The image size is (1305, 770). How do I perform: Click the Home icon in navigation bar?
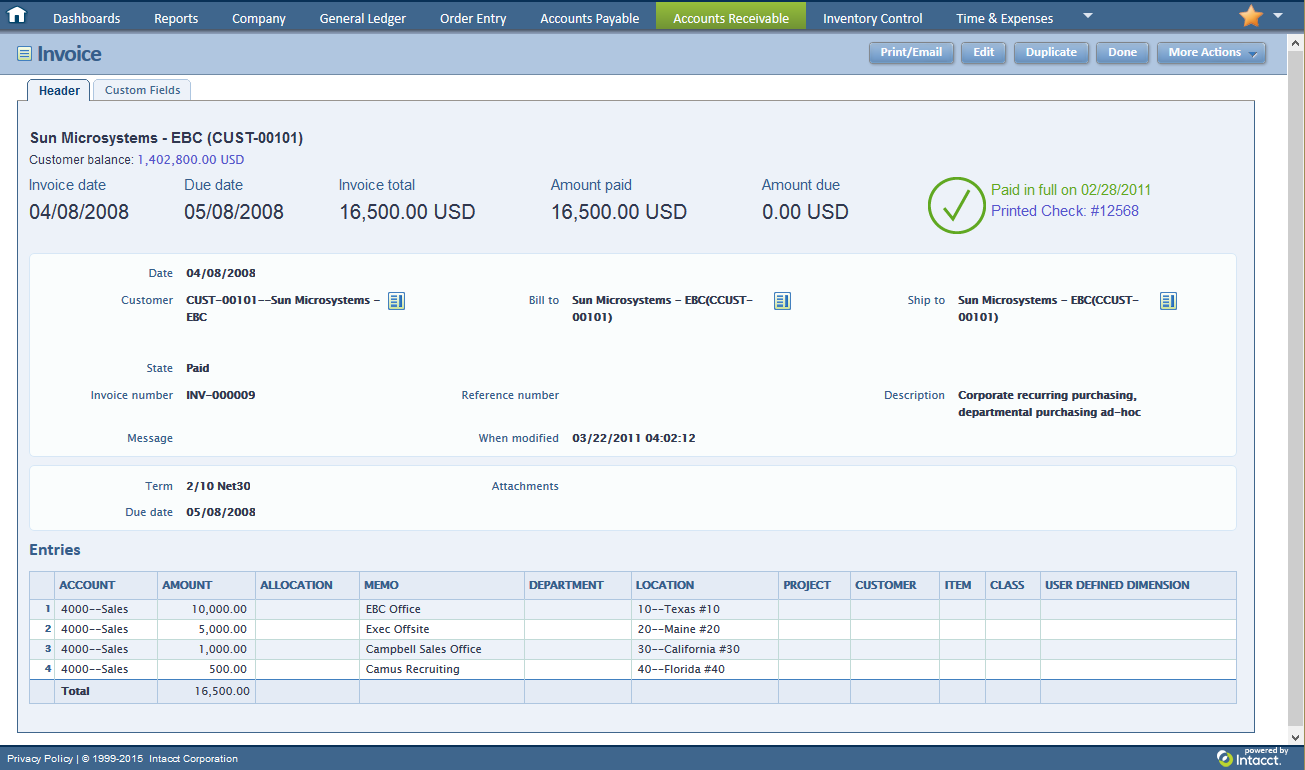17,15
